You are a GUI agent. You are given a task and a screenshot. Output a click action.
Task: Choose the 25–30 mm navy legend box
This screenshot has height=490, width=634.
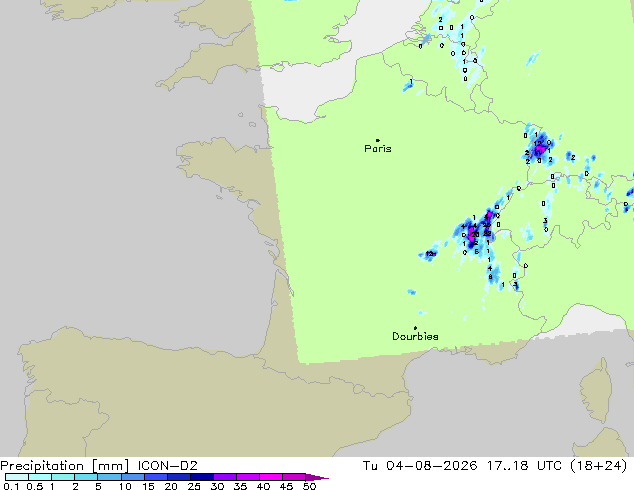coord(201,477)
